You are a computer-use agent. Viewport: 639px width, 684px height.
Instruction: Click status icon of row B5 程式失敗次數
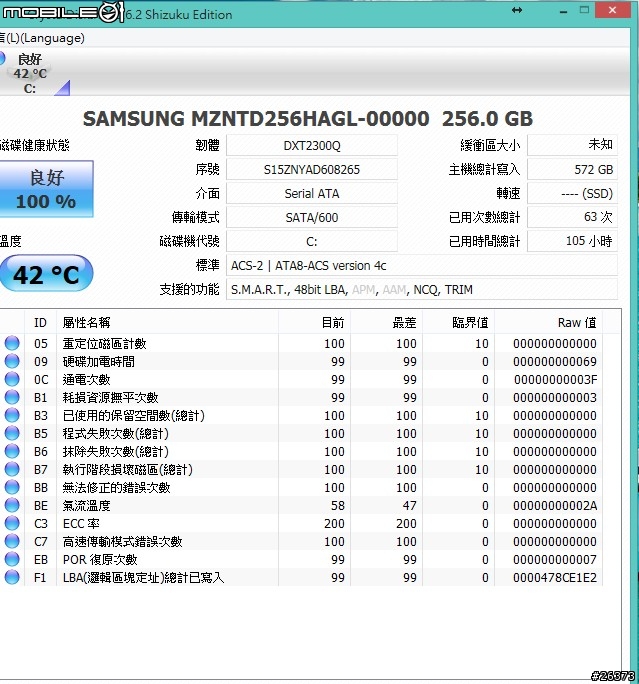(x=12, y=433)
